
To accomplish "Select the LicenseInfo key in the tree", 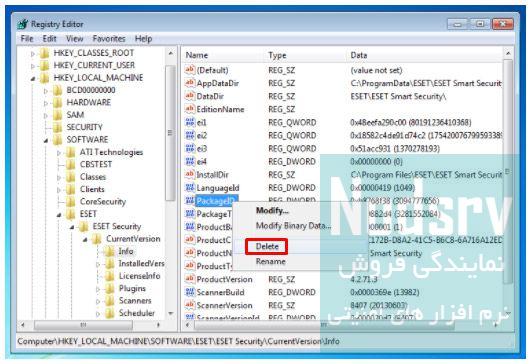I will tap(139, 276).
